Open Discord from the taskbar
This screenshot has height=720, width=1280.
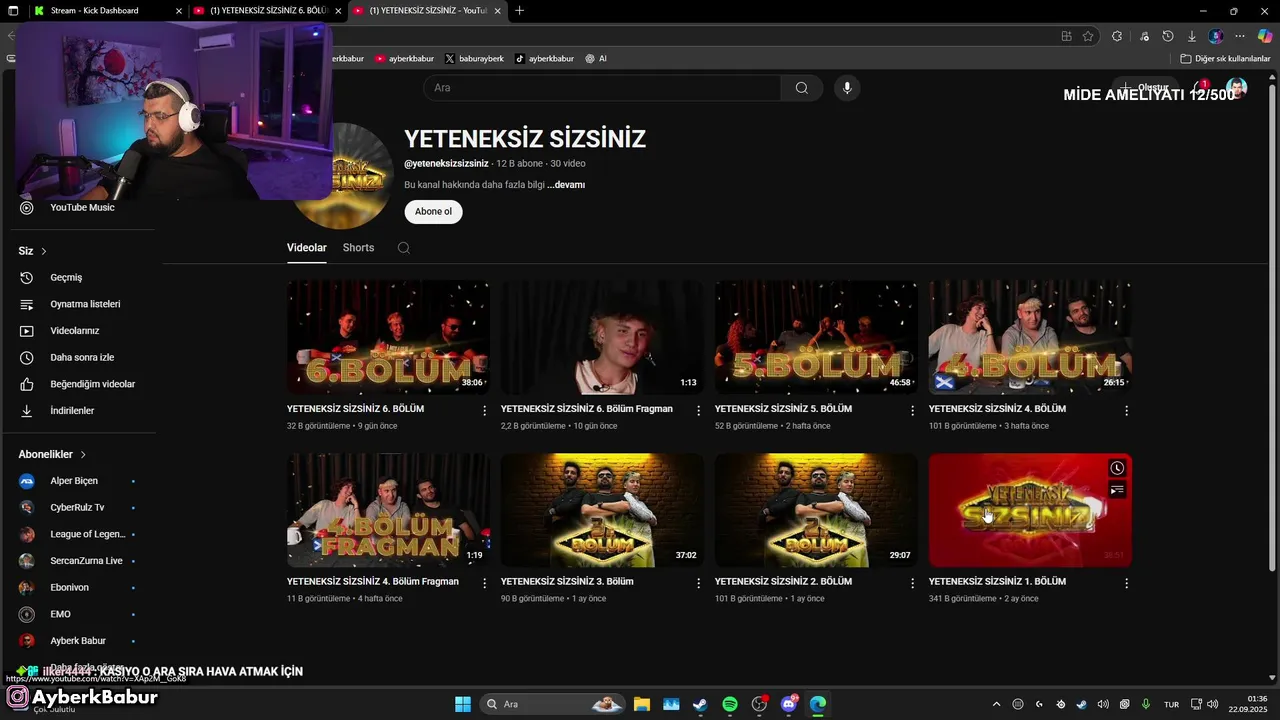(x=789, y=704)
